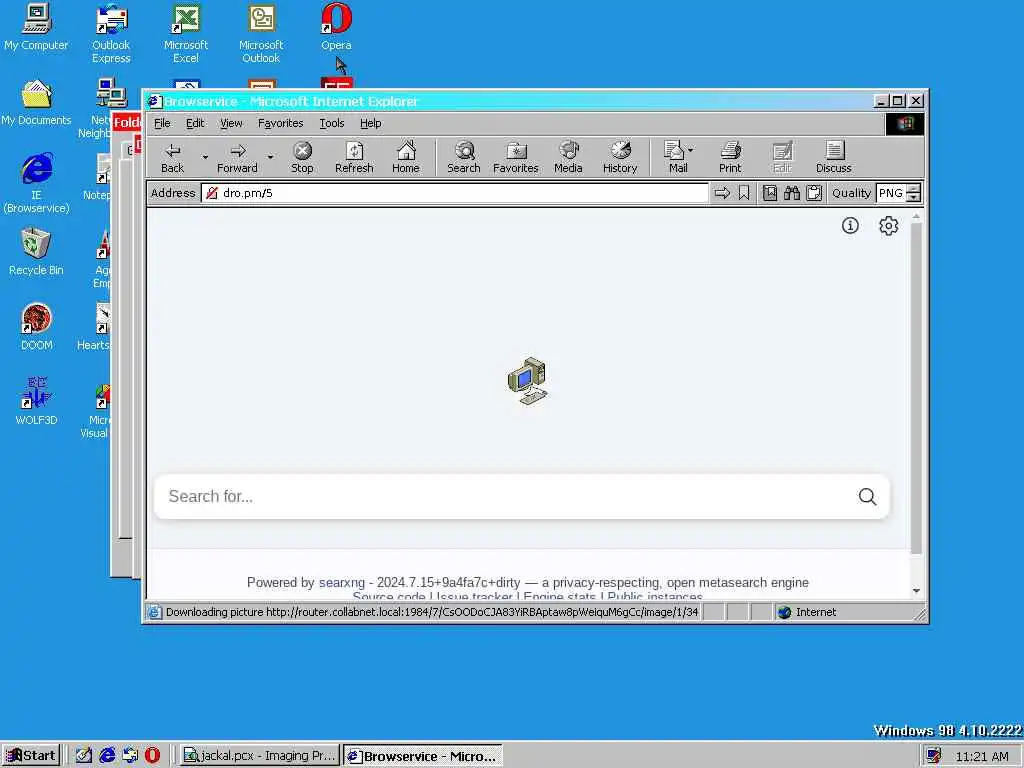The image size is (1024, 768).
Task: Open the Help menu
Action: (x=370, y=123)
